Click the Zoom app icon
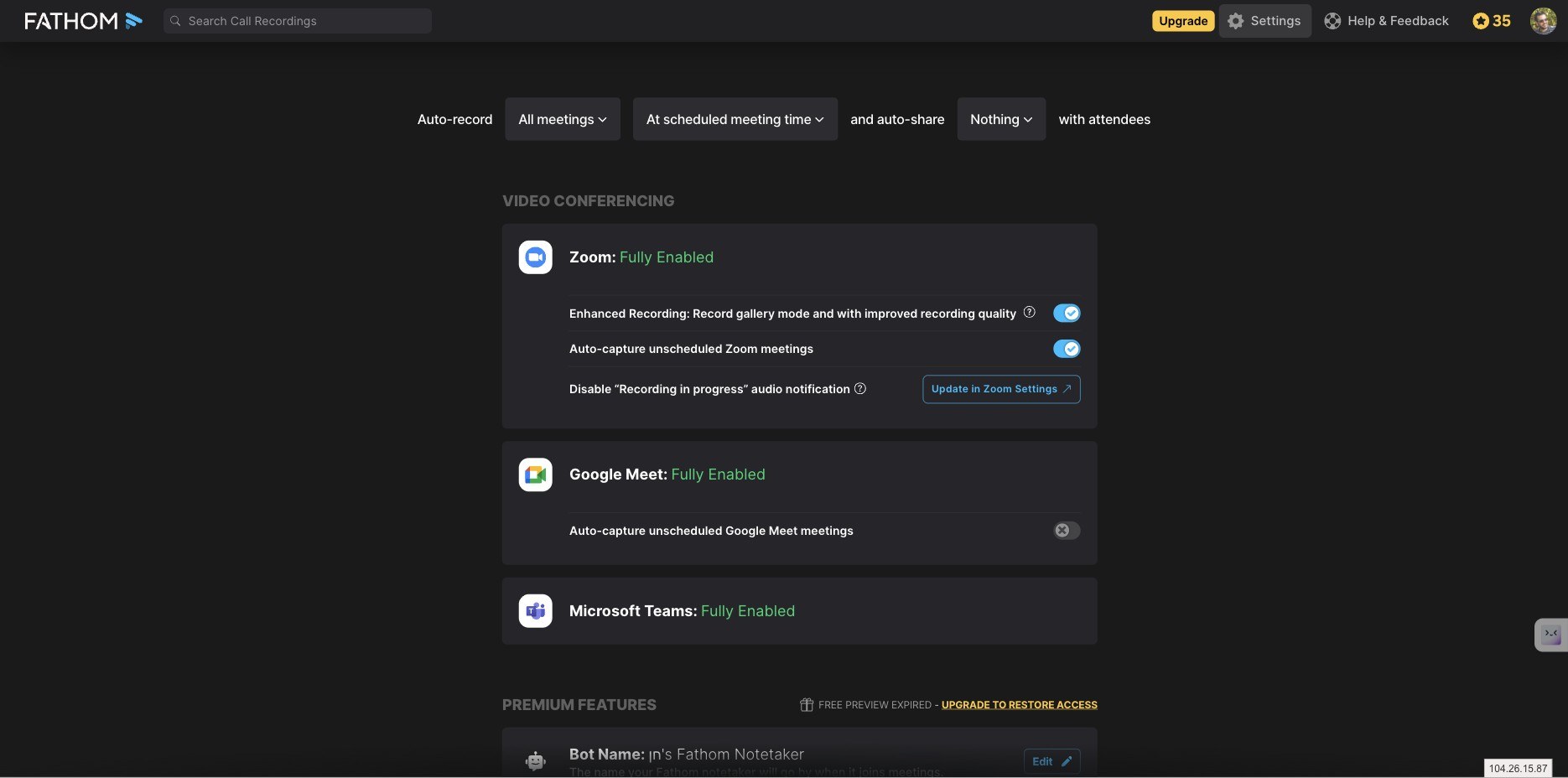Screen dimensions: 1568x778 [535, 257]
